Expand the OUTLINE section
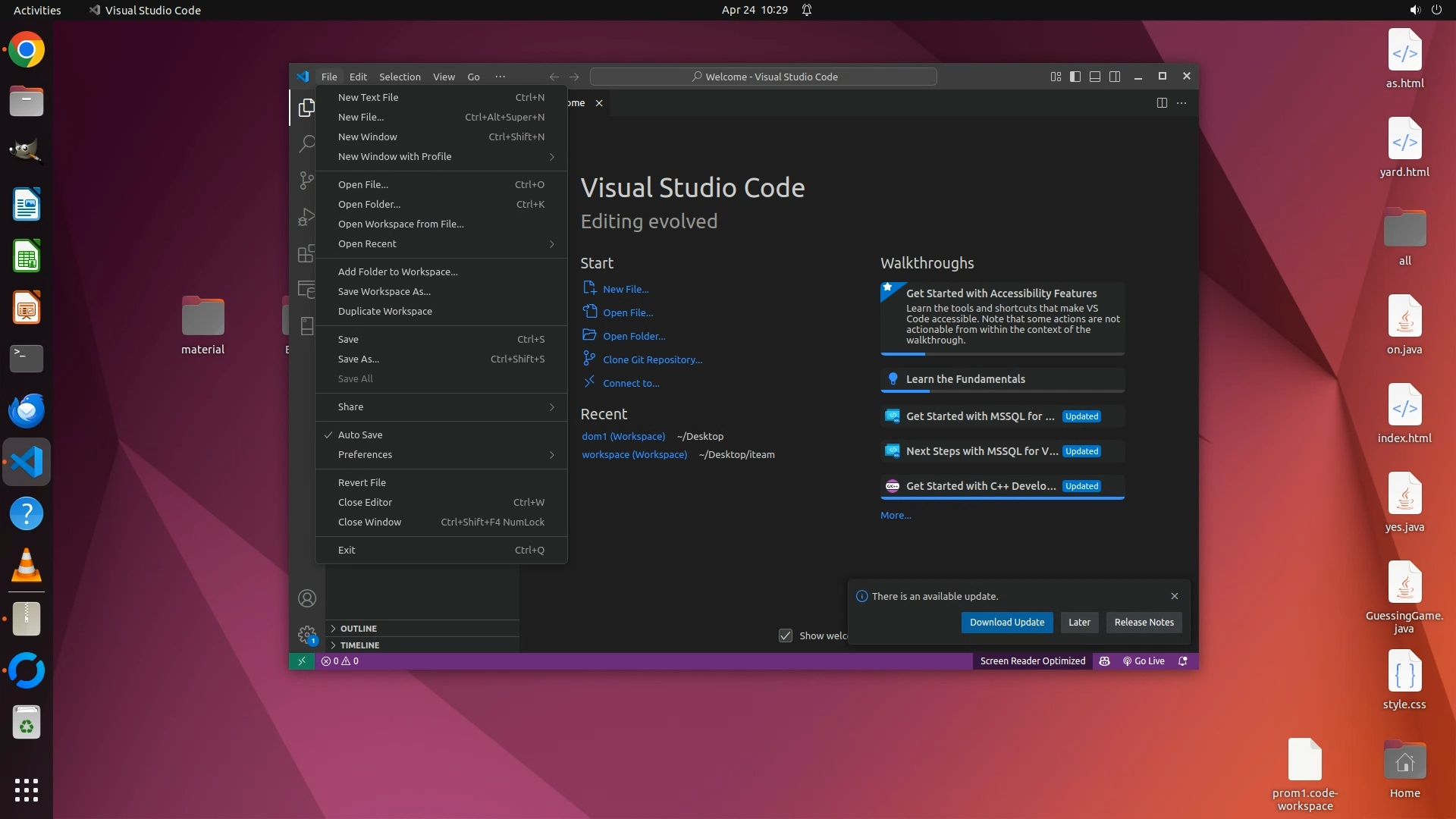The image size is (1456, 819). click(x=359, y=629)
